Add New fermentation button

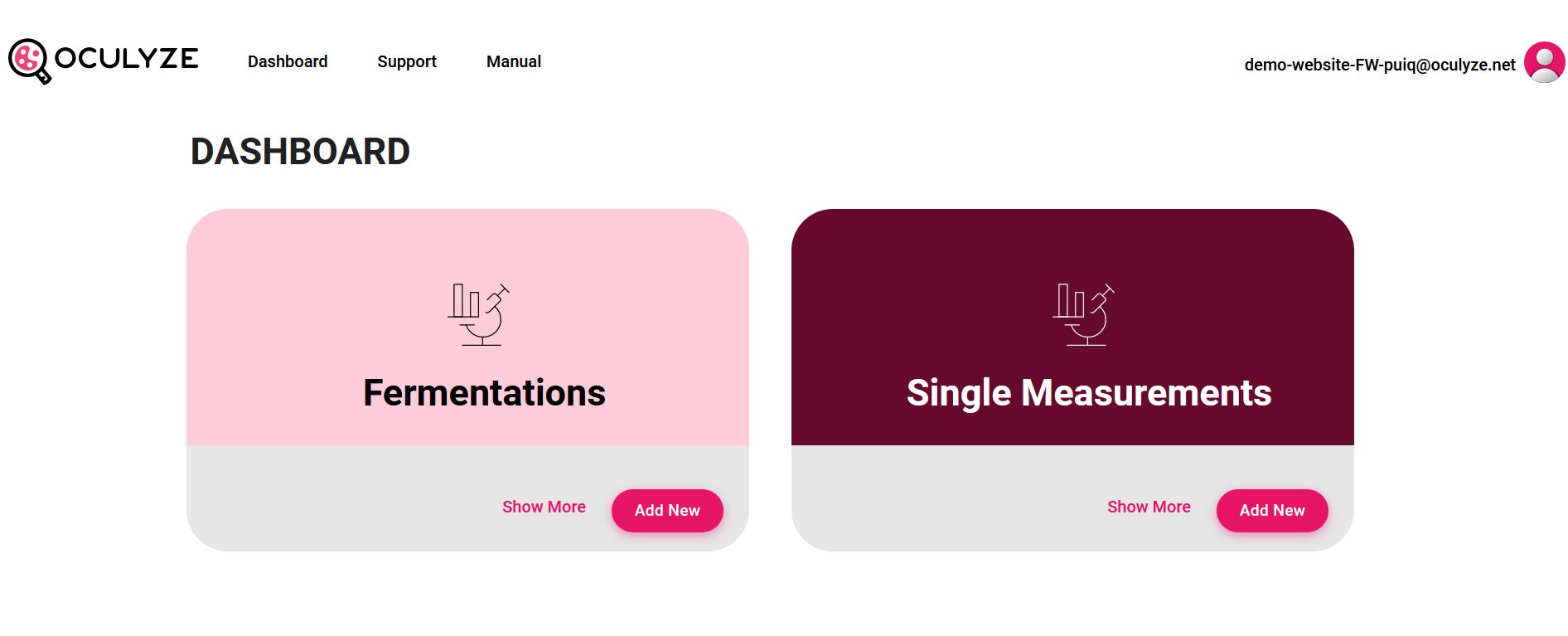click(x=667, y=511)
